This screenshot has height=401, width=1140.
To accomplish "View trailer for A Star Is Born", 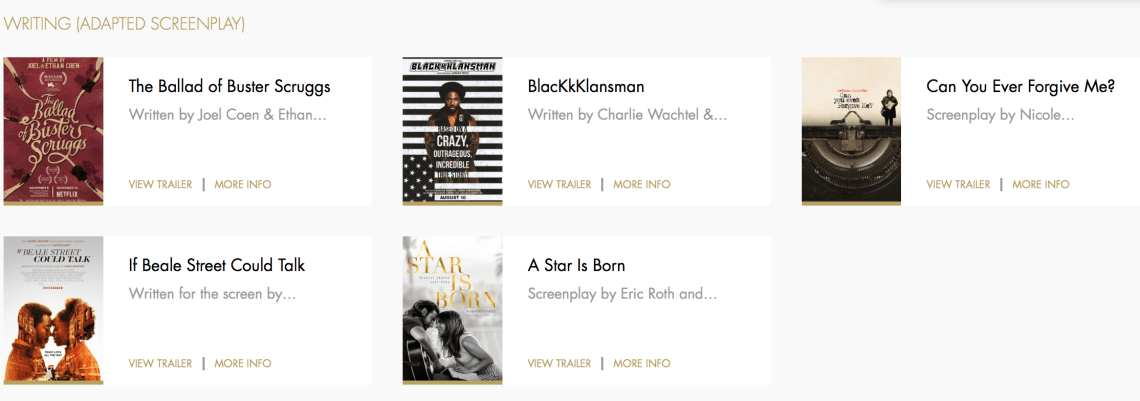I will tap(559, 363).
